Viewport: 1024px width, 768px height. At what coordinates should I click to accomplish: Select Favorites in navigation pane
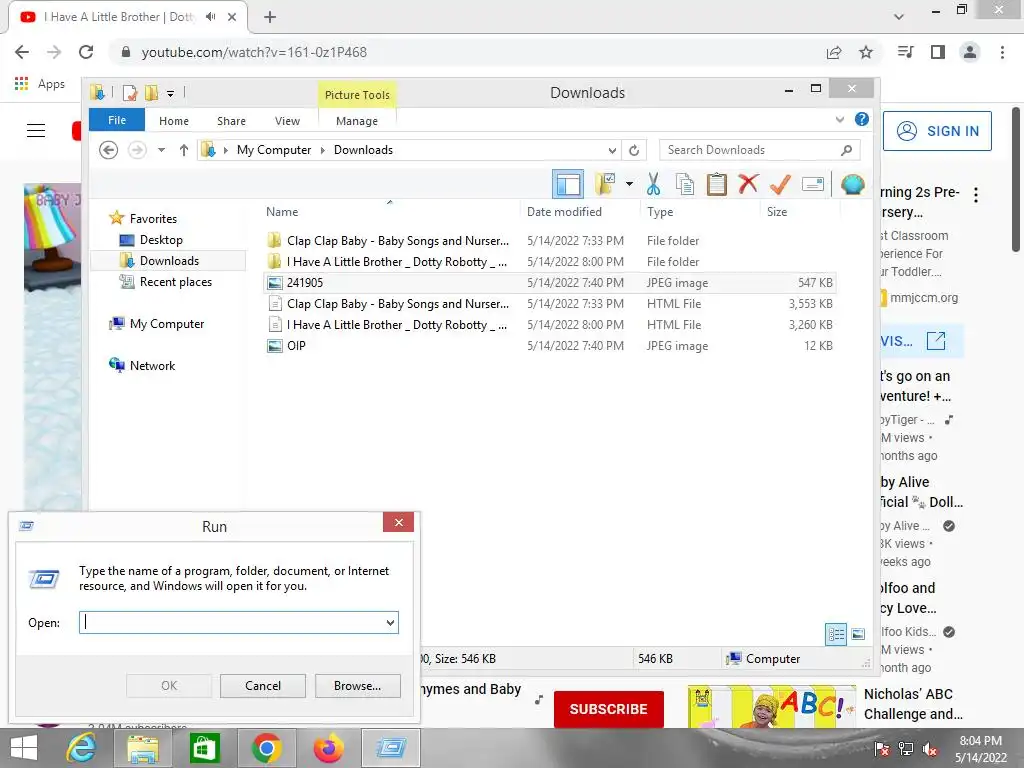[153, 219]
